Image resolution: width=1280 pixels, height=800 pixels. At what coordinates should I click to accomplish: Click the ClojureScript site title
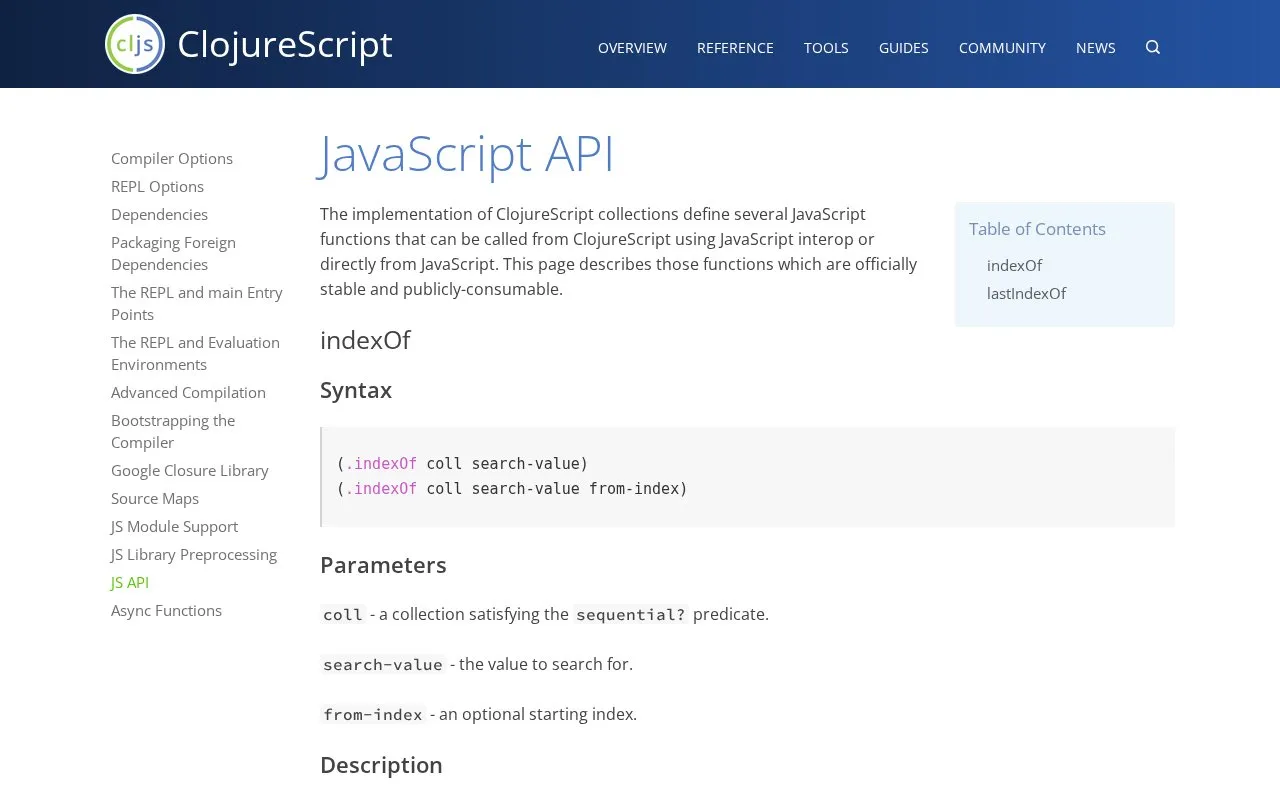[285, 44]
